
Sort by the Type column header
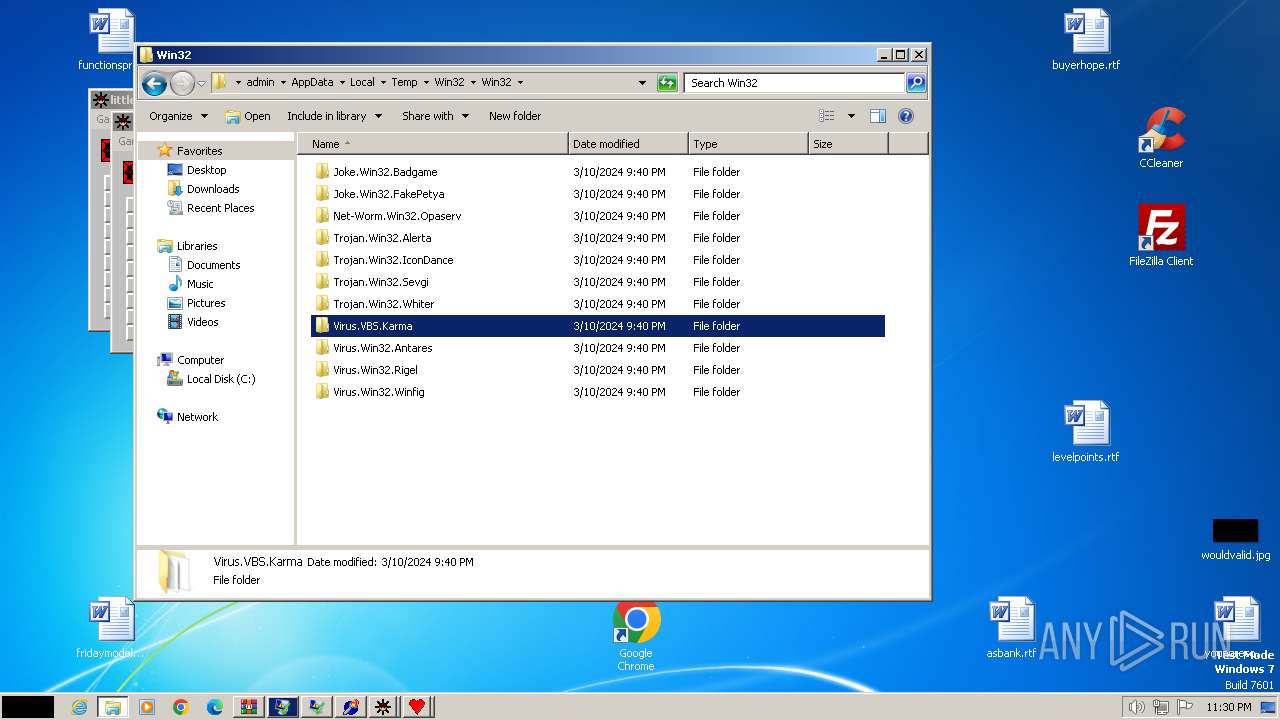click(748, 144)
